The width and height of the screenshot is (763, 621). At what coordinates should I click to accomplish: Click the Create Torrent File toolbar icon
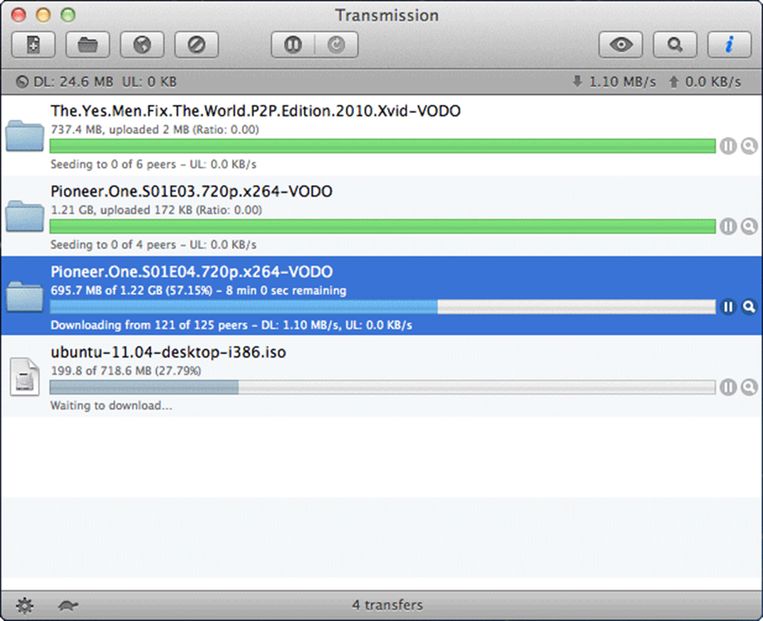(x=33, y=45)
